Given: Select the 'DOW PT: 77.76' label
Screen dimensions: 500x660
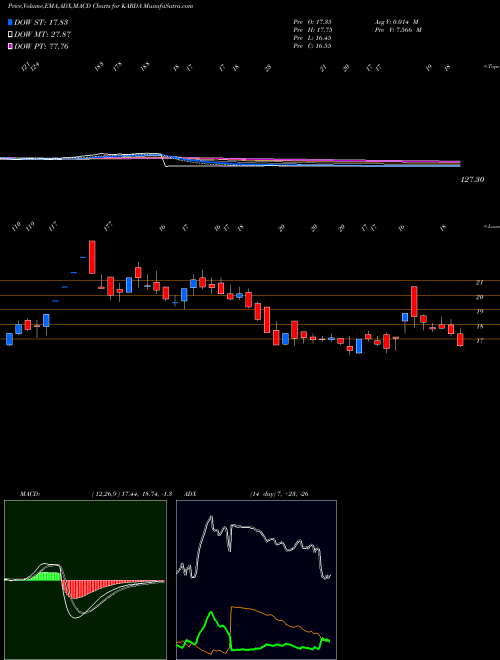Looking at the screenshot, I should (x=41, y=47).
